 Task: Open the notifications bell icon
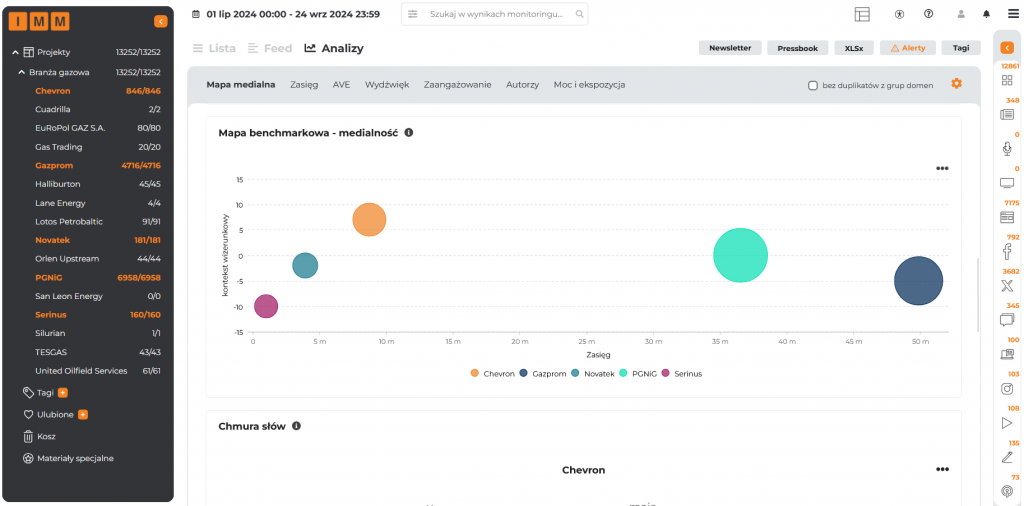[x=986, y=14]
